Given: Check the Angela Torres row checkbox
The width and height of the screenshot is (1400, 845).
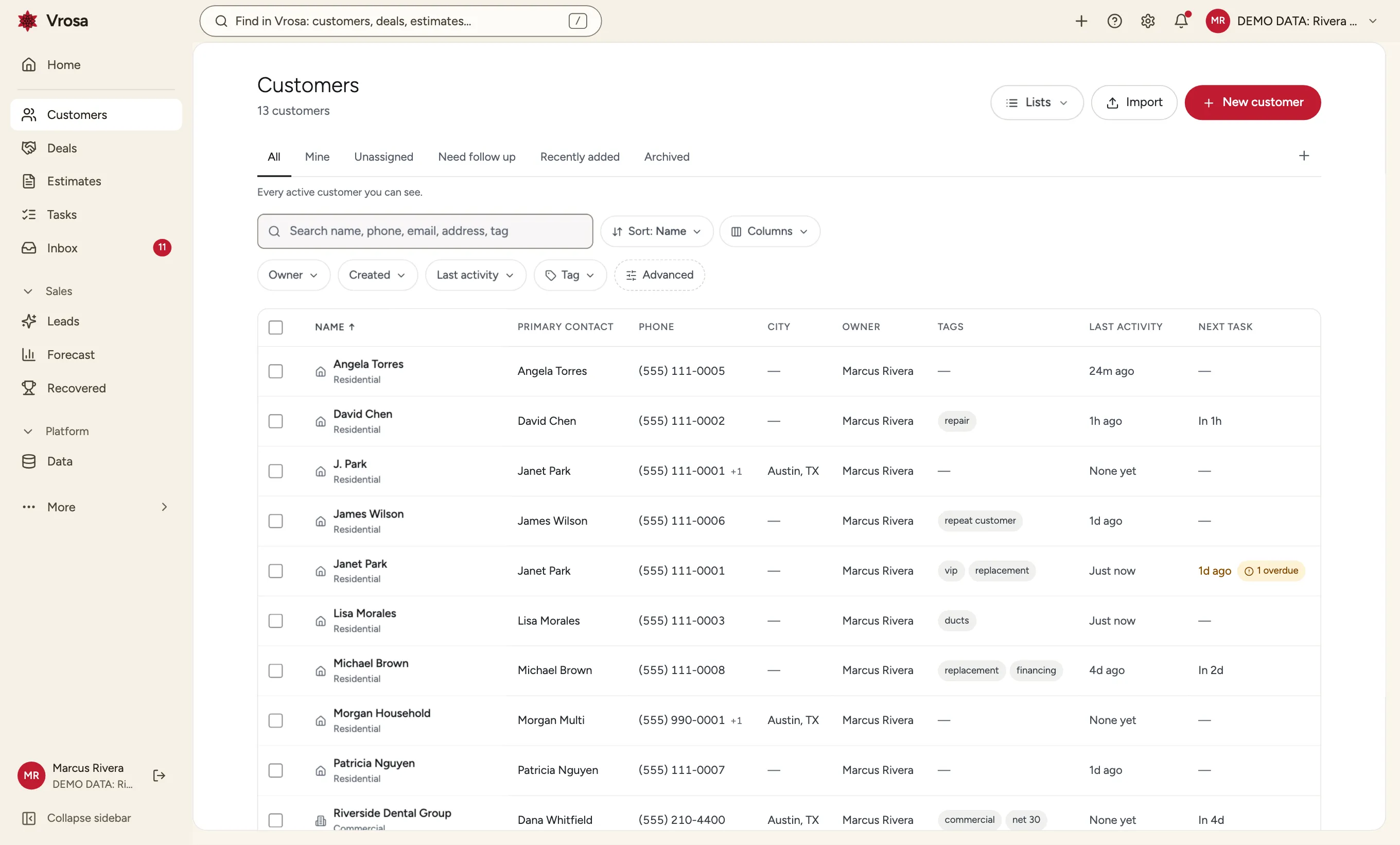Looking at the screenshot, I should pos(275,371).
